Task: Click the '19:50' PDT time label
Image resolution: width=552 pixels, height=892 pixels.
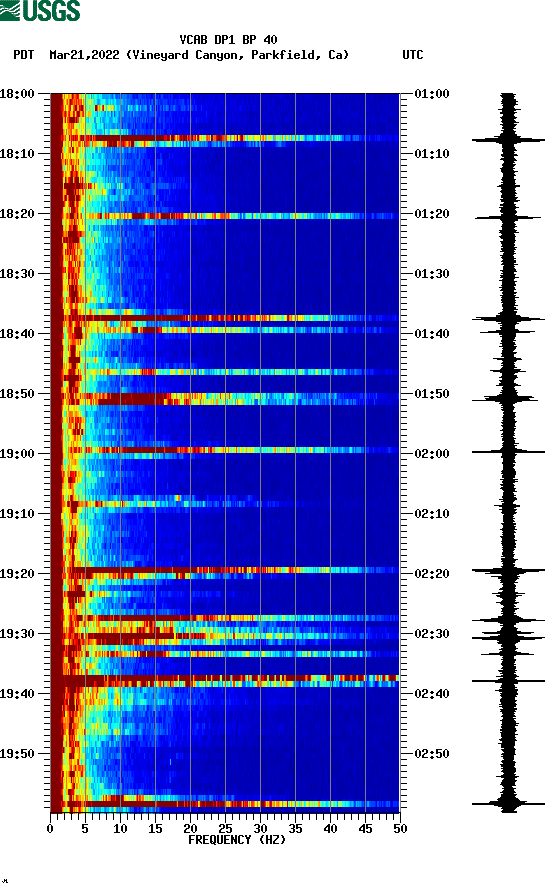Action: coord(17,754)
